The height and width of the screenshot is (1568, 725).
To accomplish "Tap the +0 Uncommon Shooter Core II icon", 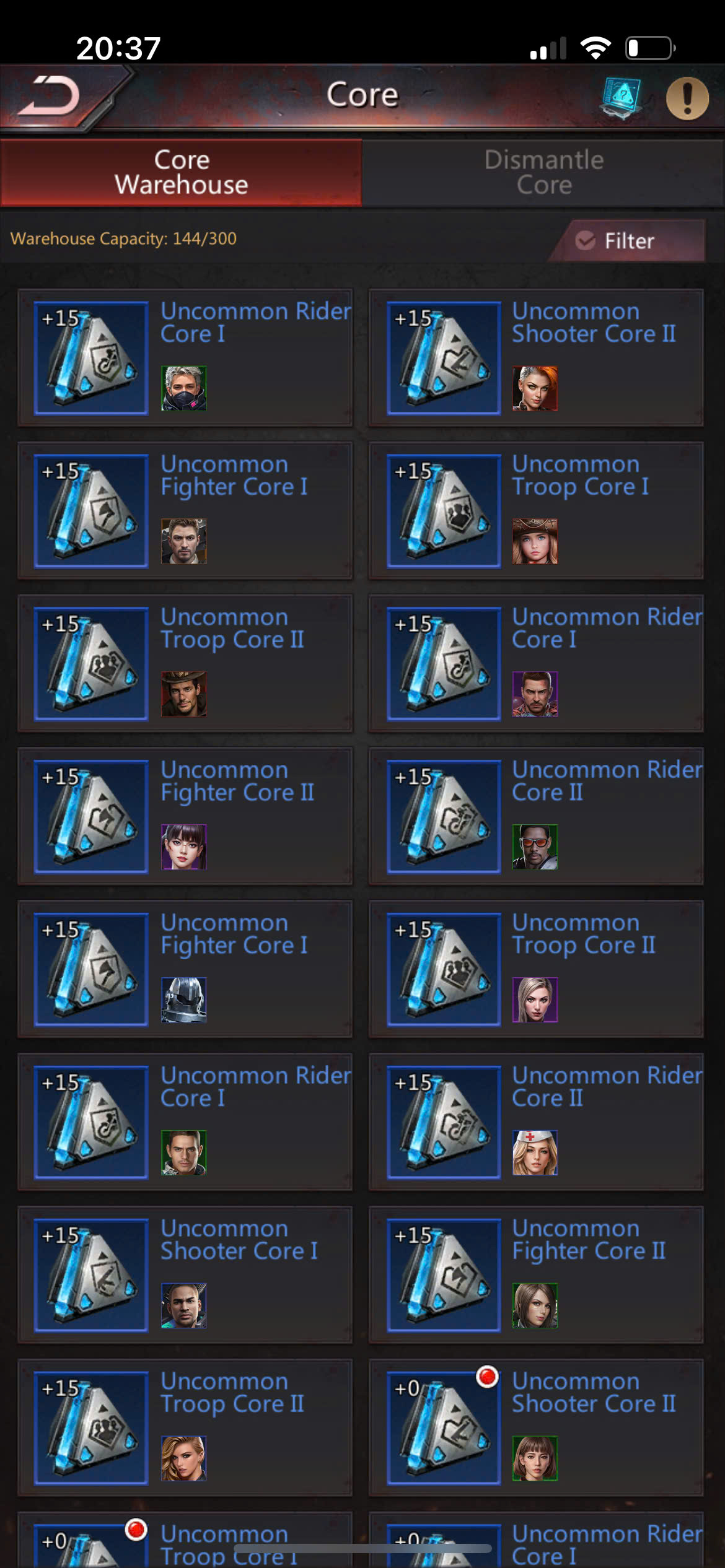I will pos(444,1428).
